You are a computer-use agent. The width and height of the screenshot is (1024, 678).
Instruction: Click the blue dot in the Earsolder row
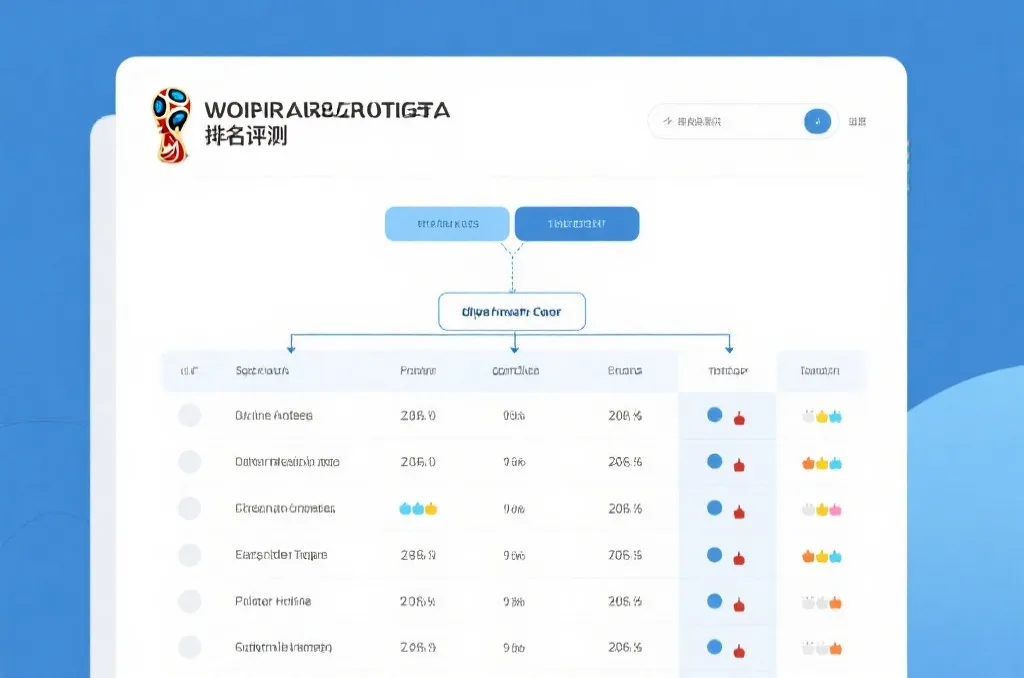(714, 555)
